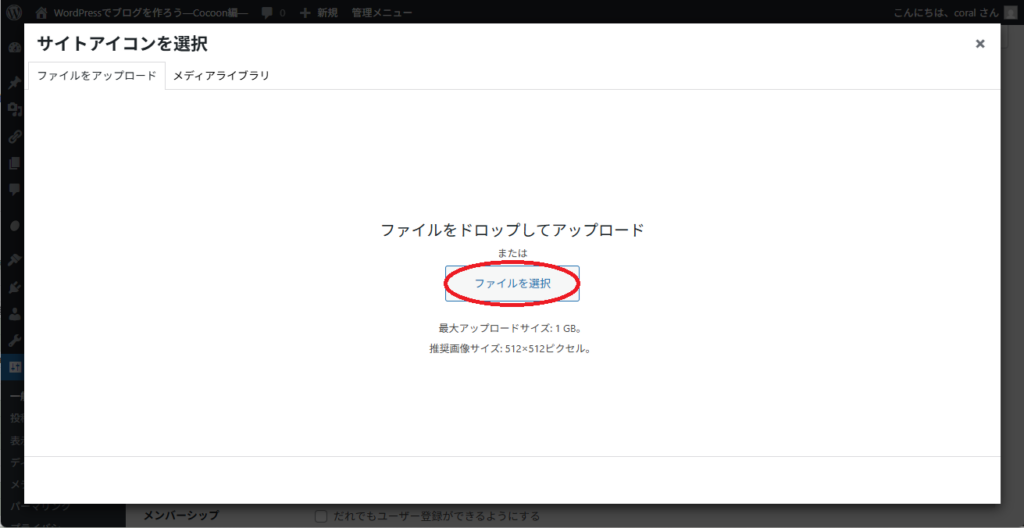Click the ファイルを選択 button
The width and height of the screenshot is (1024, 528).
coord(512,284)
